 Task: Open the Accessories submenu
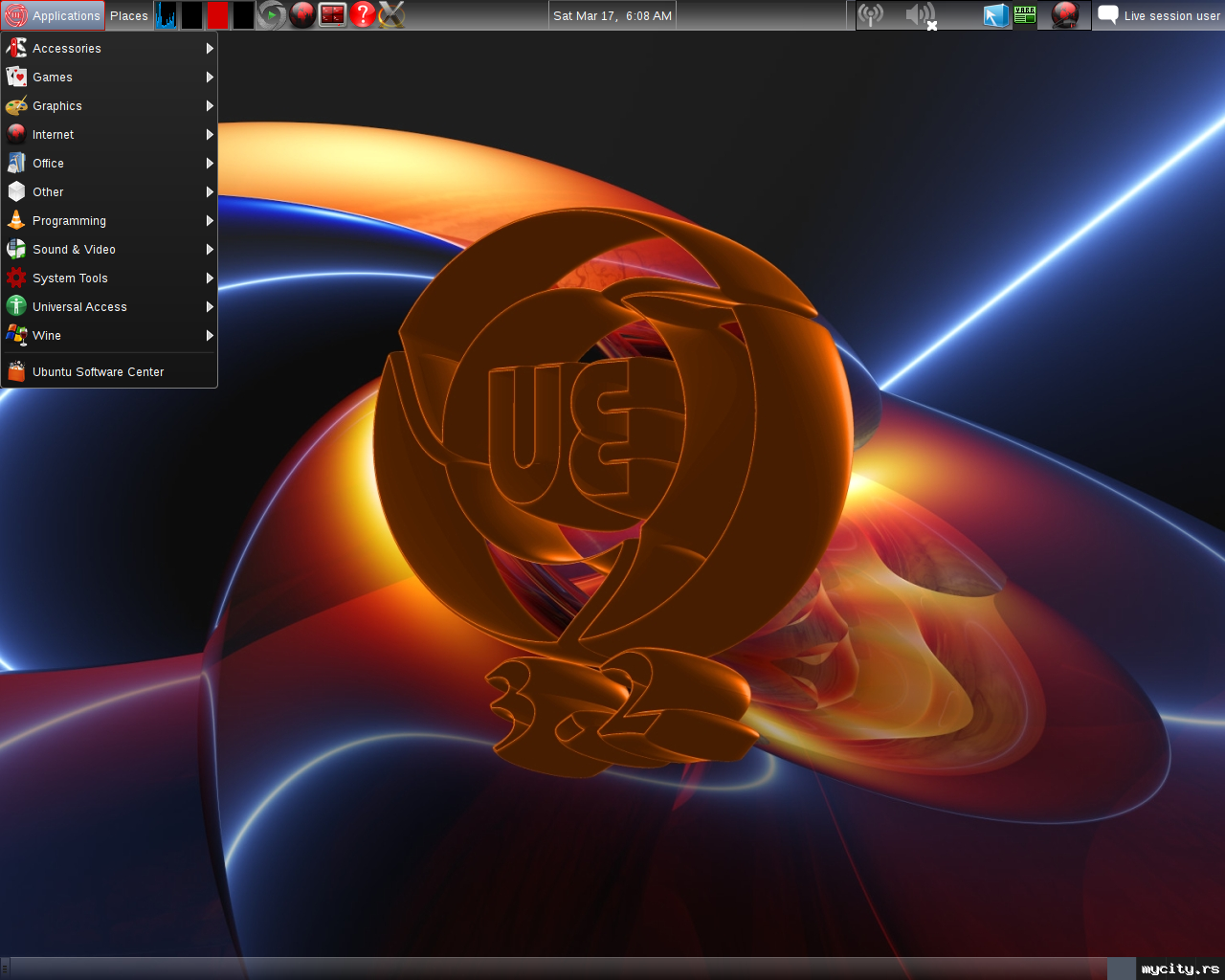click(109, 48)
